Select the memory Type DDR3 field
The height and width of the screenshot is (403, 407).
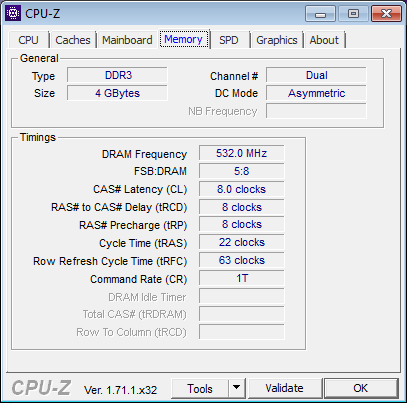(117, 75)
